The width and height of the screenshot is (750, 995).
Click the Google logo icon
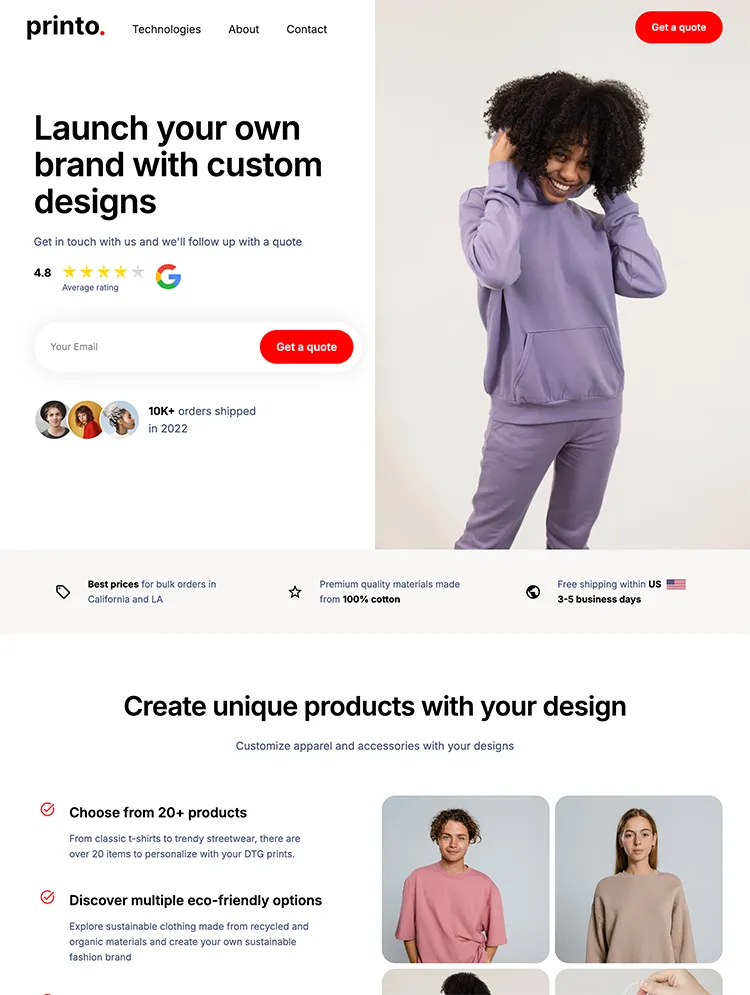(169, 277)
